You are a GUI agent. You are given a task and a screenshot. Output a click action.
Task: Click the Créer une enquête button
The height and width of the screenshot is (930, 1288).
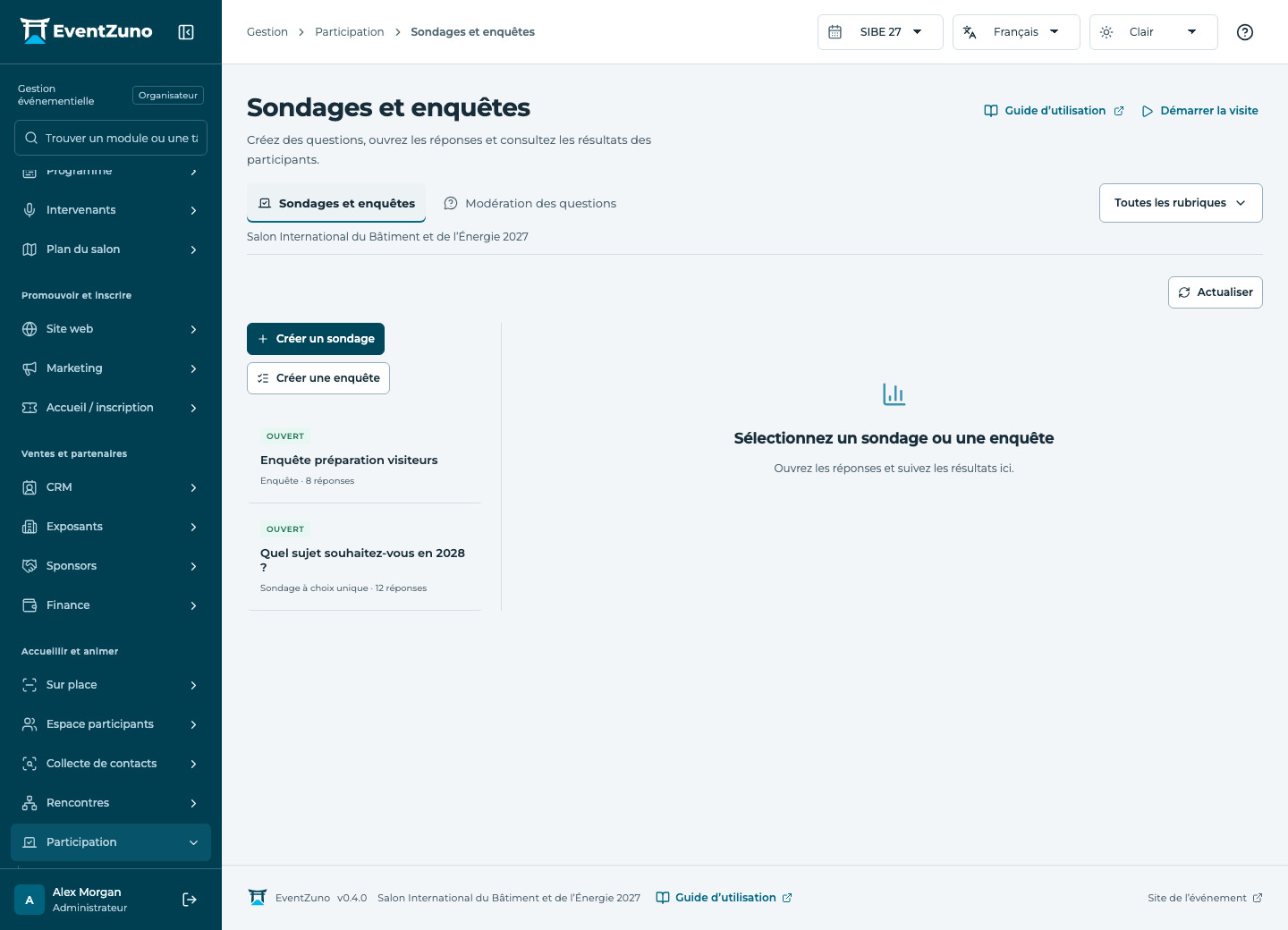318,378
